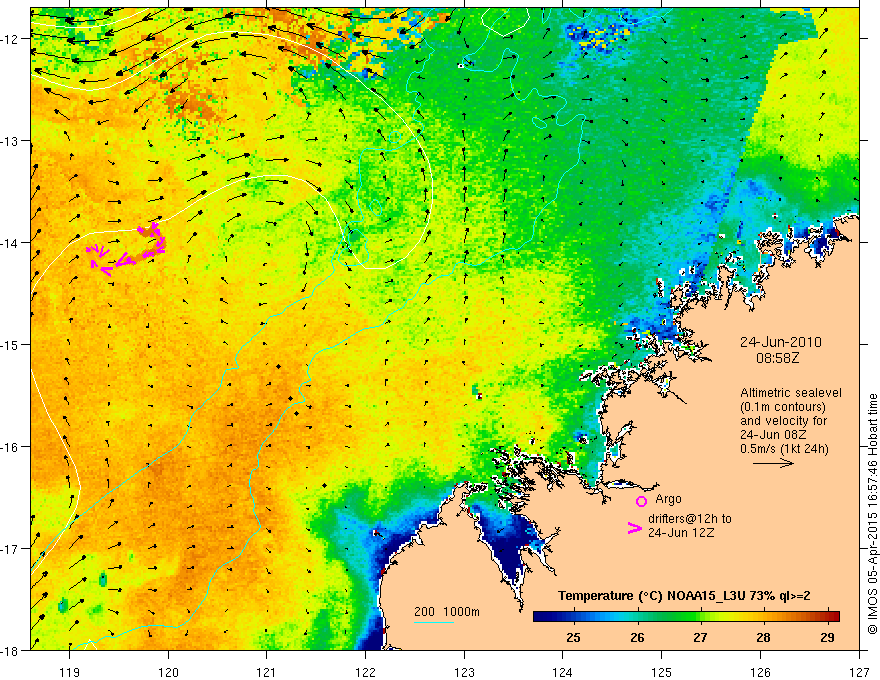Click the 'Argo' legend label

click(x=668, y=499)
